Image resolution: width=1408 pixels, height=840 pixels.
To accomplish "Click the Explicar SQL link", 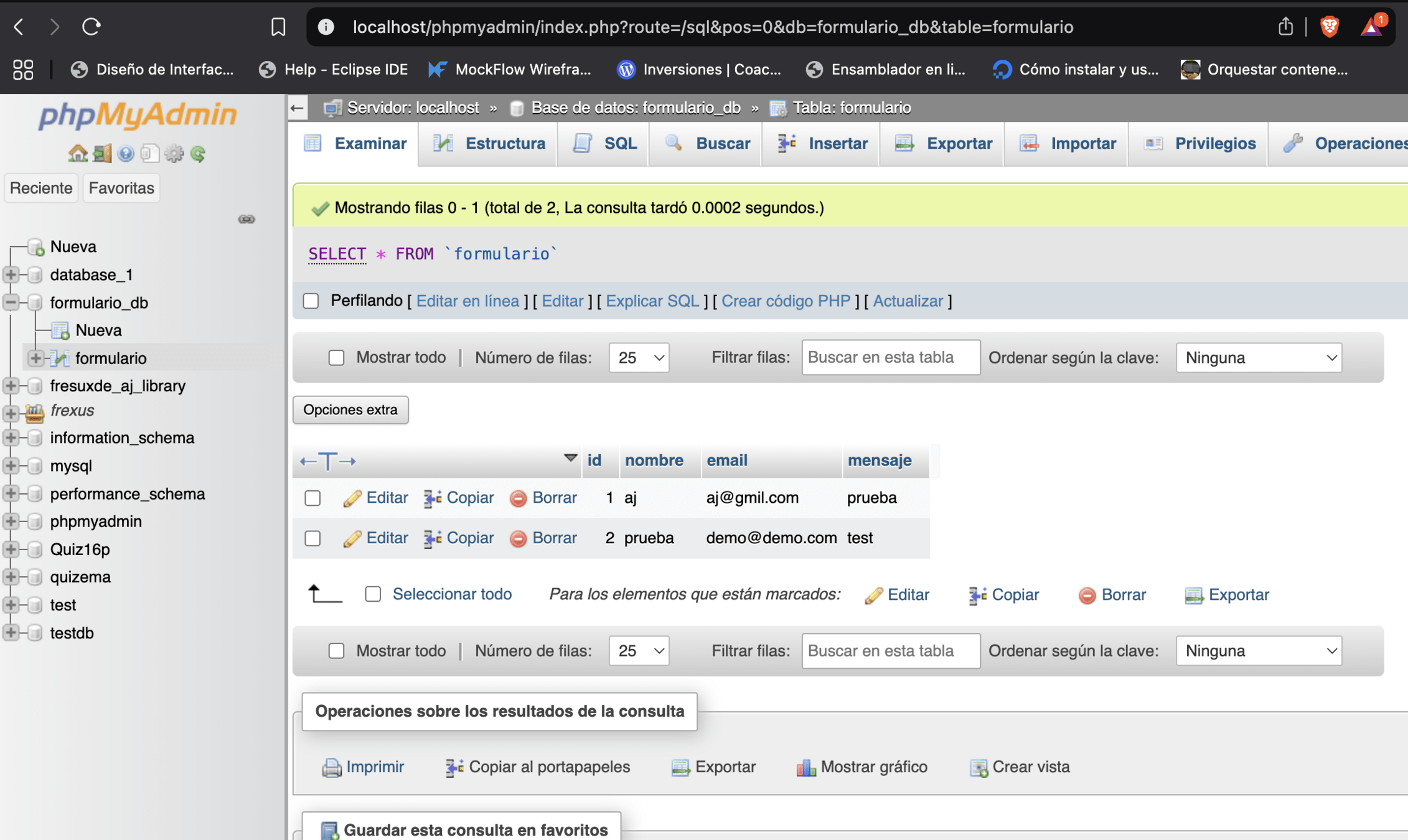I will tap(652, 301).
